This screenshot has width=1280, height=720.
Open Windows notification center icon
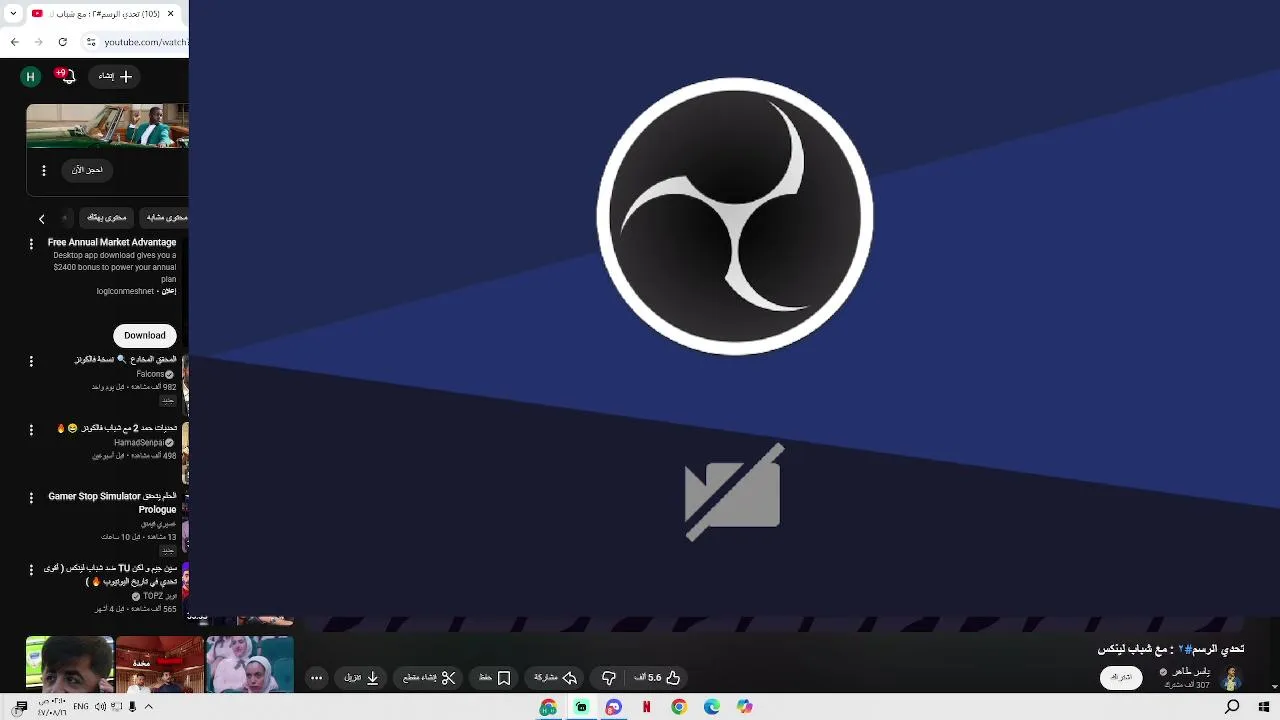coord(21,707)
